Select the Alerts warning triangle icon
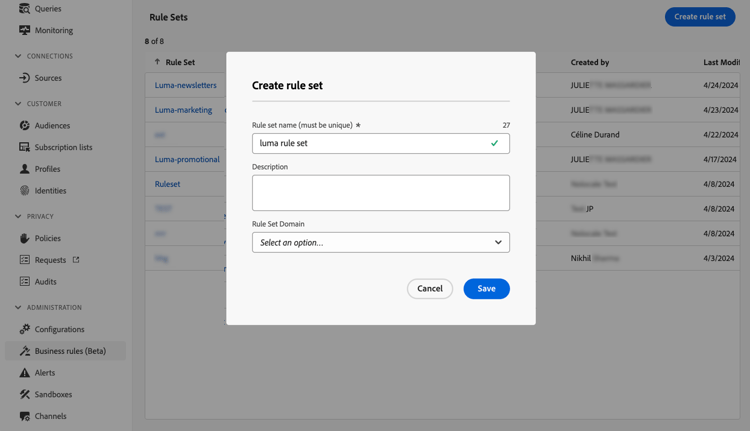The height and width of the screenshot is (431, 750). point(25,373)
